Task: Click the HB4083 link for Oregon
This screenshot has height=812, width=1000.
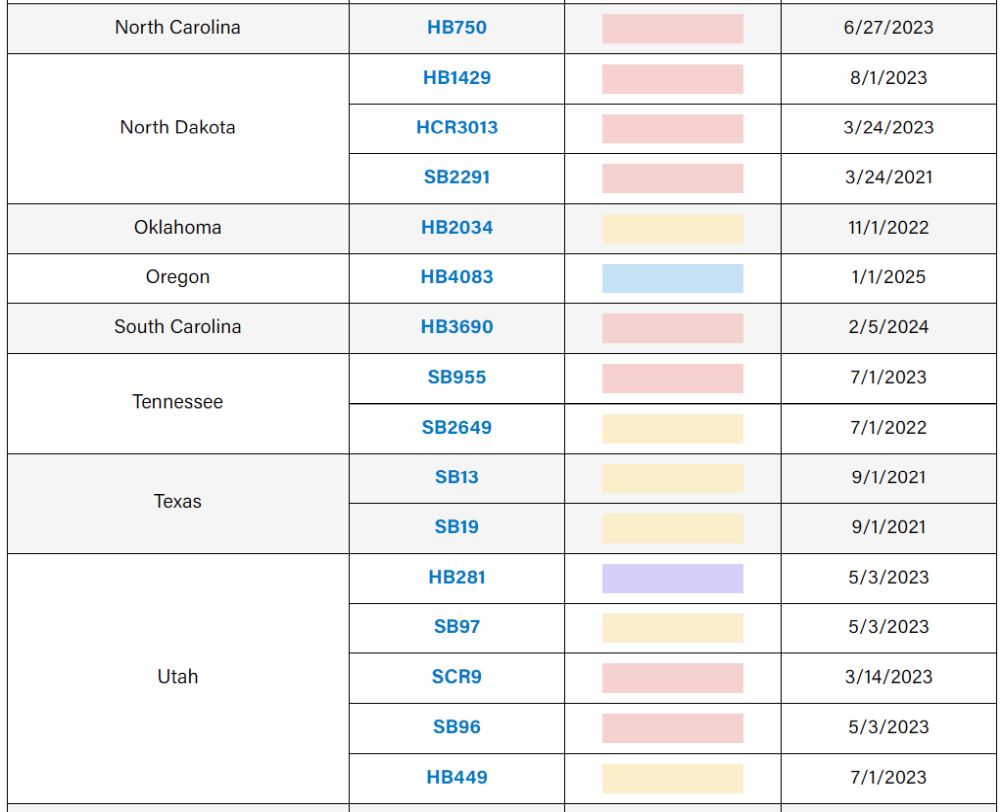Action: (x=457, y=277)
